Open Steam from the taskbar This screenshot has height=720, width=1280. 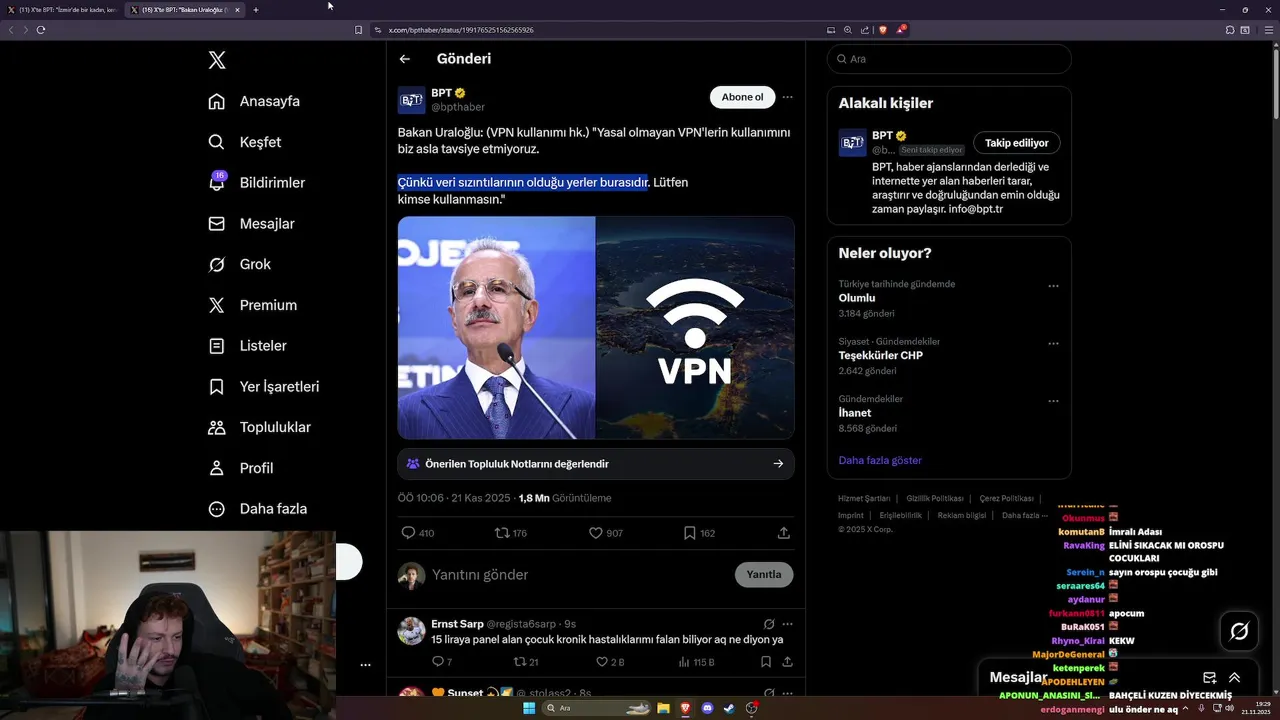[729, 708]
